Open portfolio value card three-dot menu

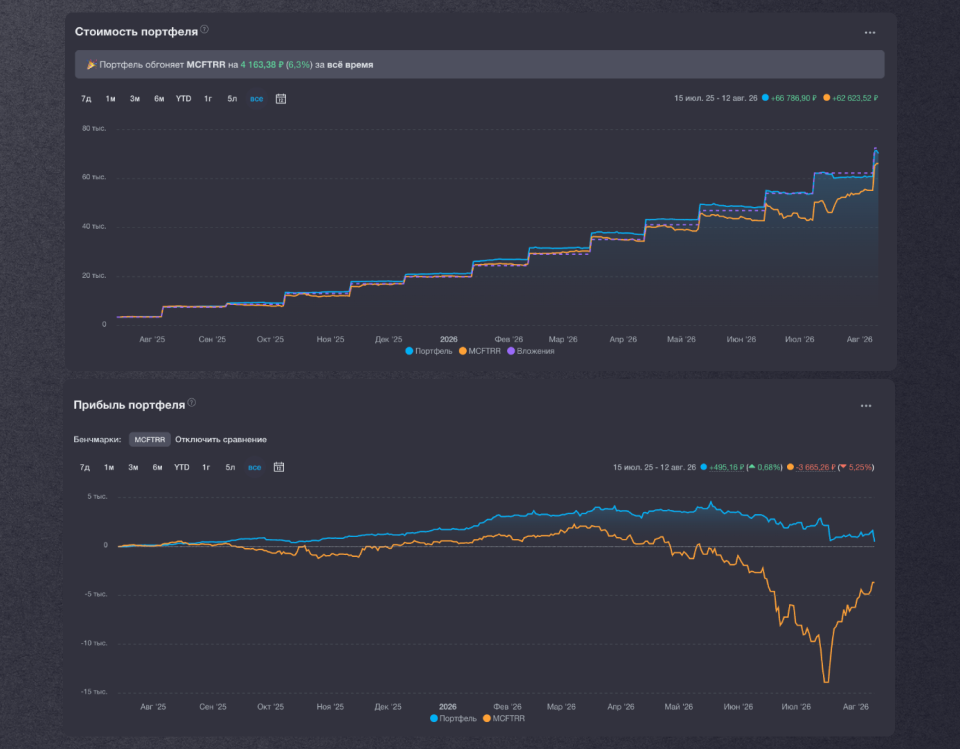869,32
